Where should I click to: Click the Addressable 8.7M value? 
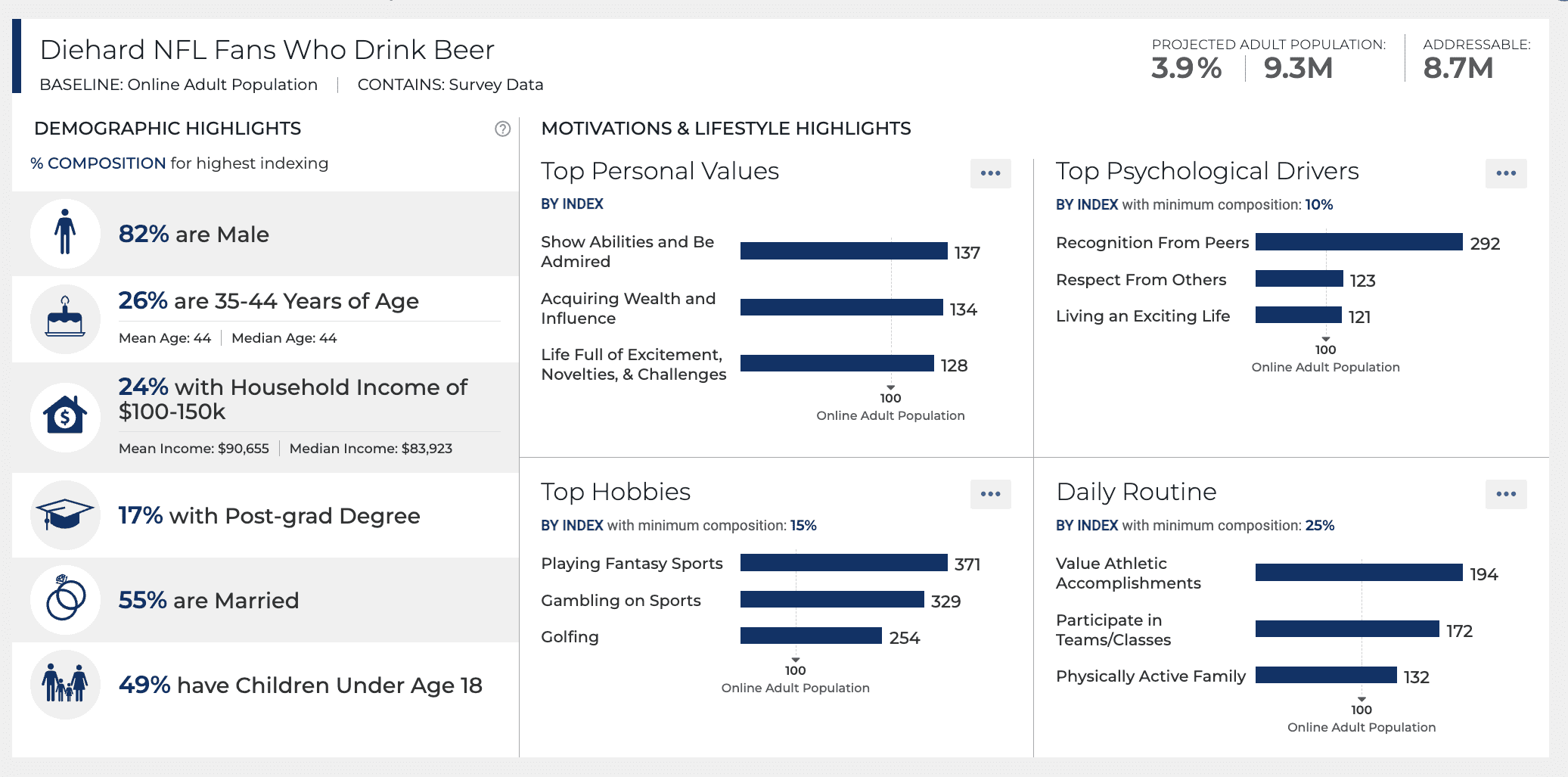pyautogui.click(x=1459, y=68)
